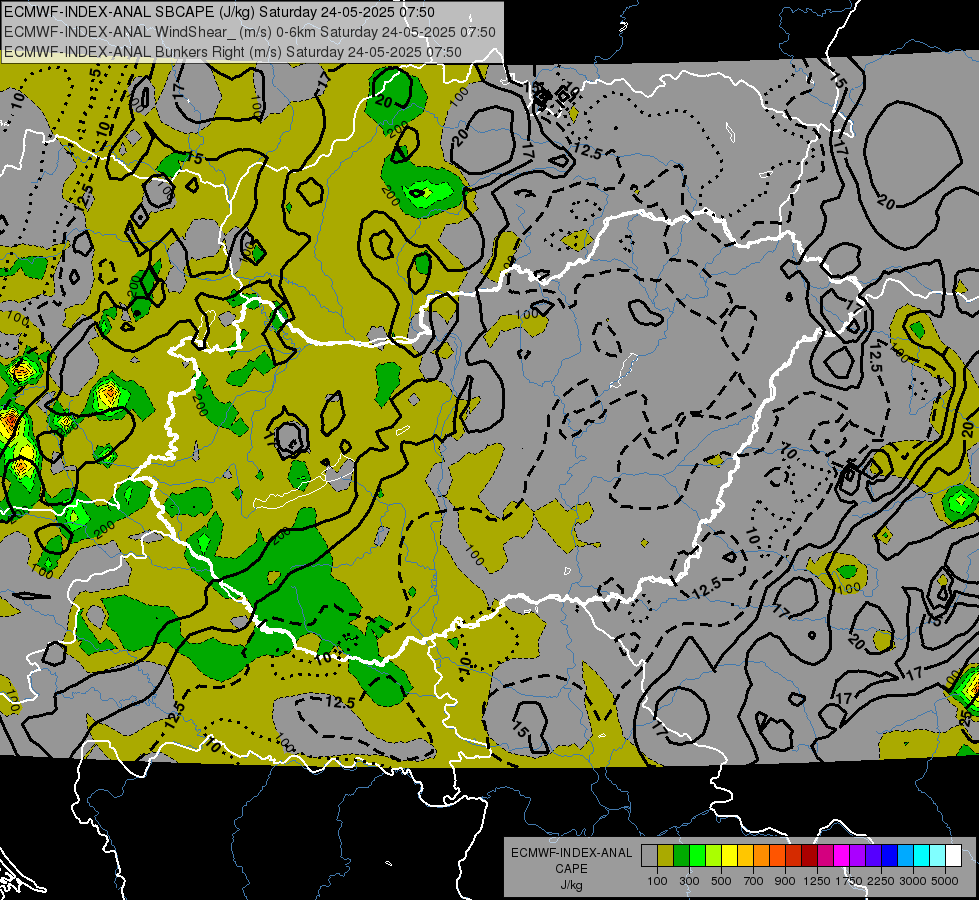The image size is (979, 900).
Task: Click the 100 value under the legend
Action: click(657, 881)
